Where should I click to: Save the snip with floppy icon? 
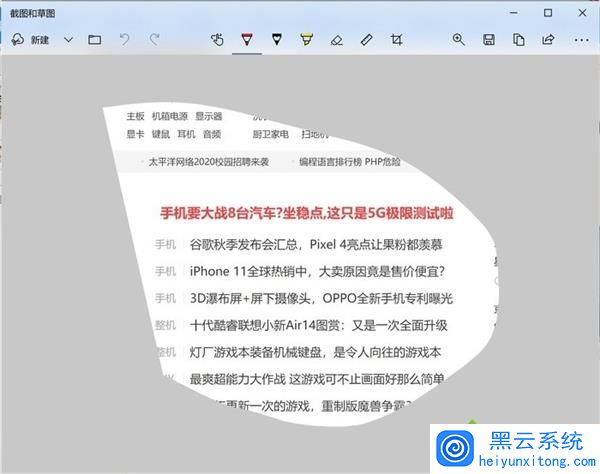[489, 40]
